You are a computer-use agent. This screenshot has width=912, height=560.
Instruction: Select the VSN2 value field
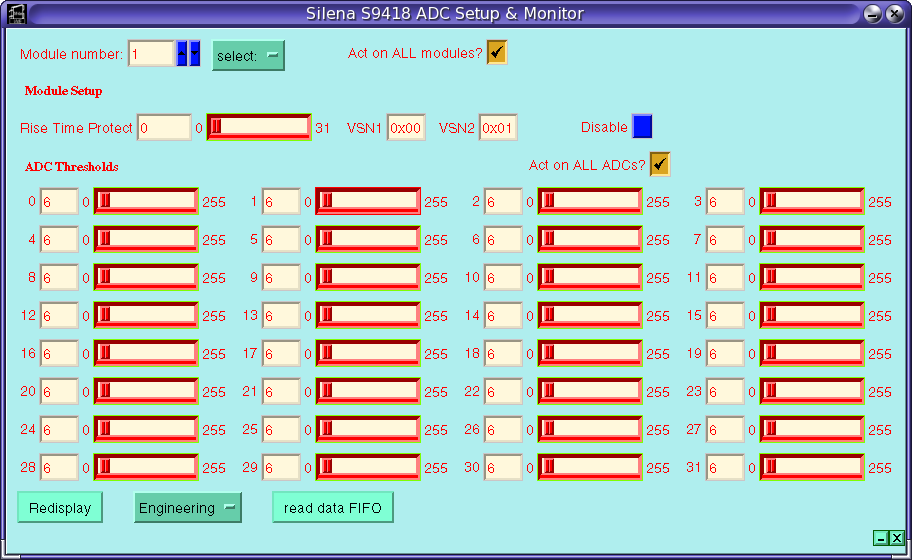pos(498,128)
